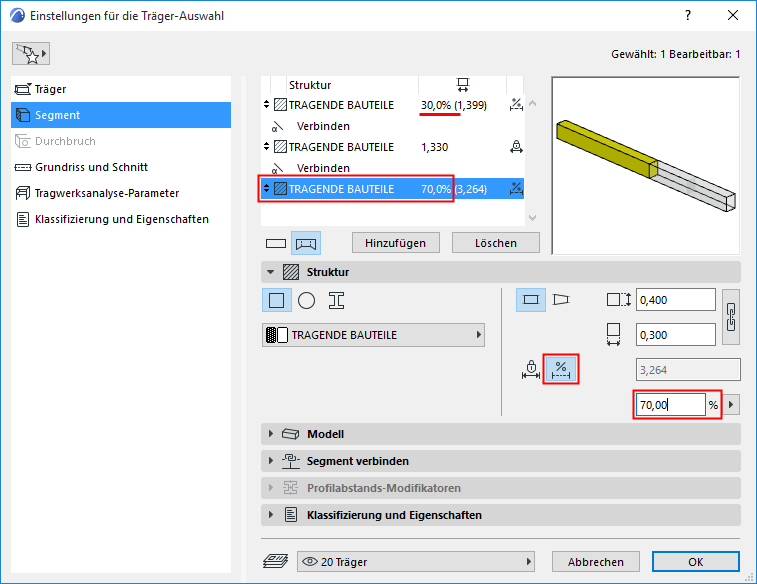Select TRAGENDE BAUTEILE row with 1,330
The width and height of the screenshot is (757, 584).
[x=392, y=147]
